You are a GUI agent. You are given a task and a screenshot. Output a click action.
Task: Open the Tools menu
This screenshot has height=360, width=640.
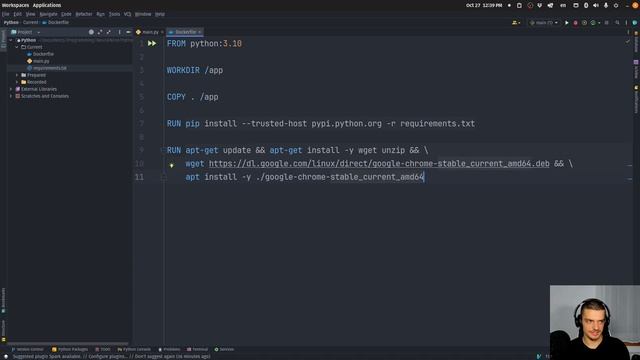(x=114, y=14)
